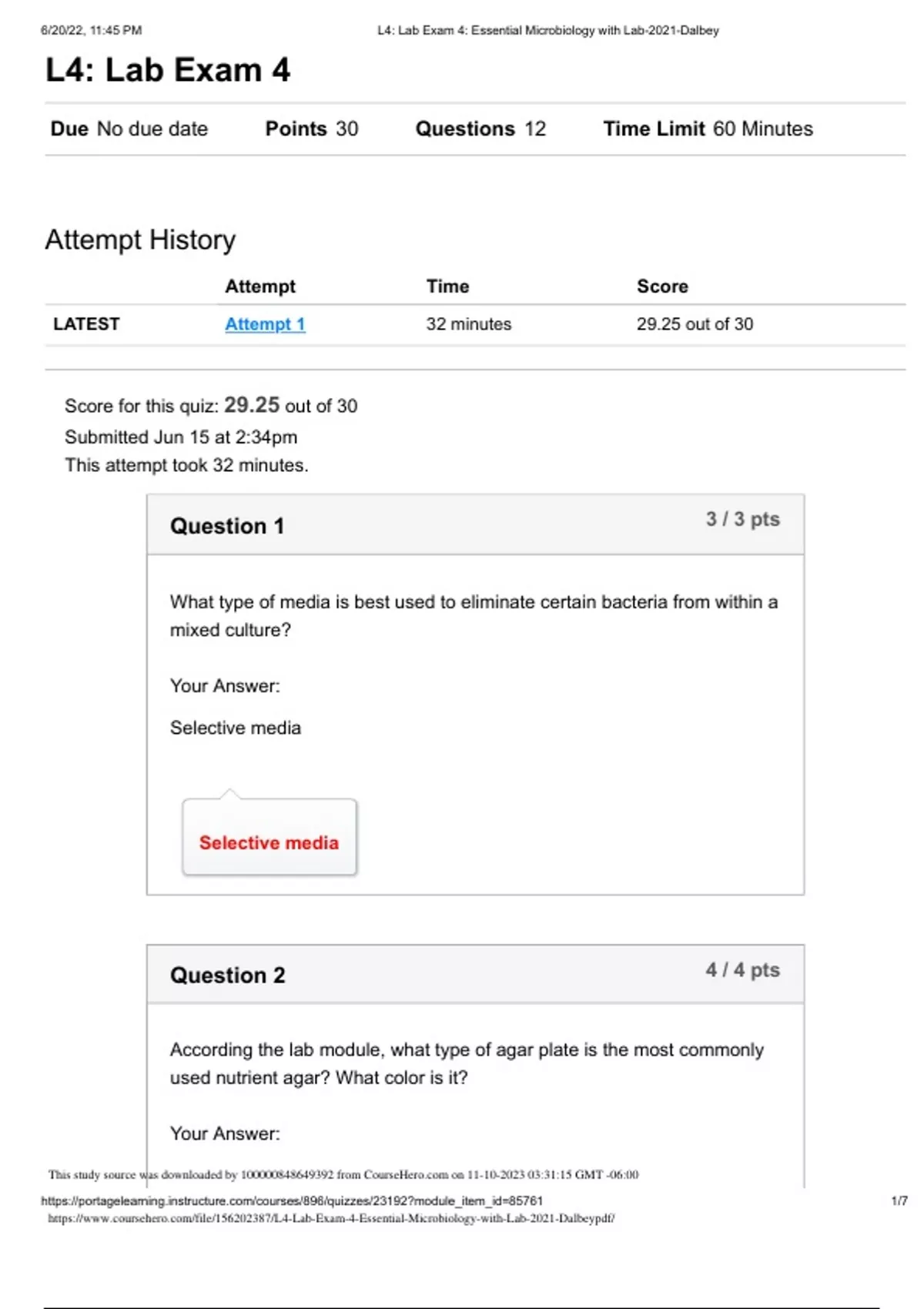
Task: Click the Time column header
Action: (447, 286)
